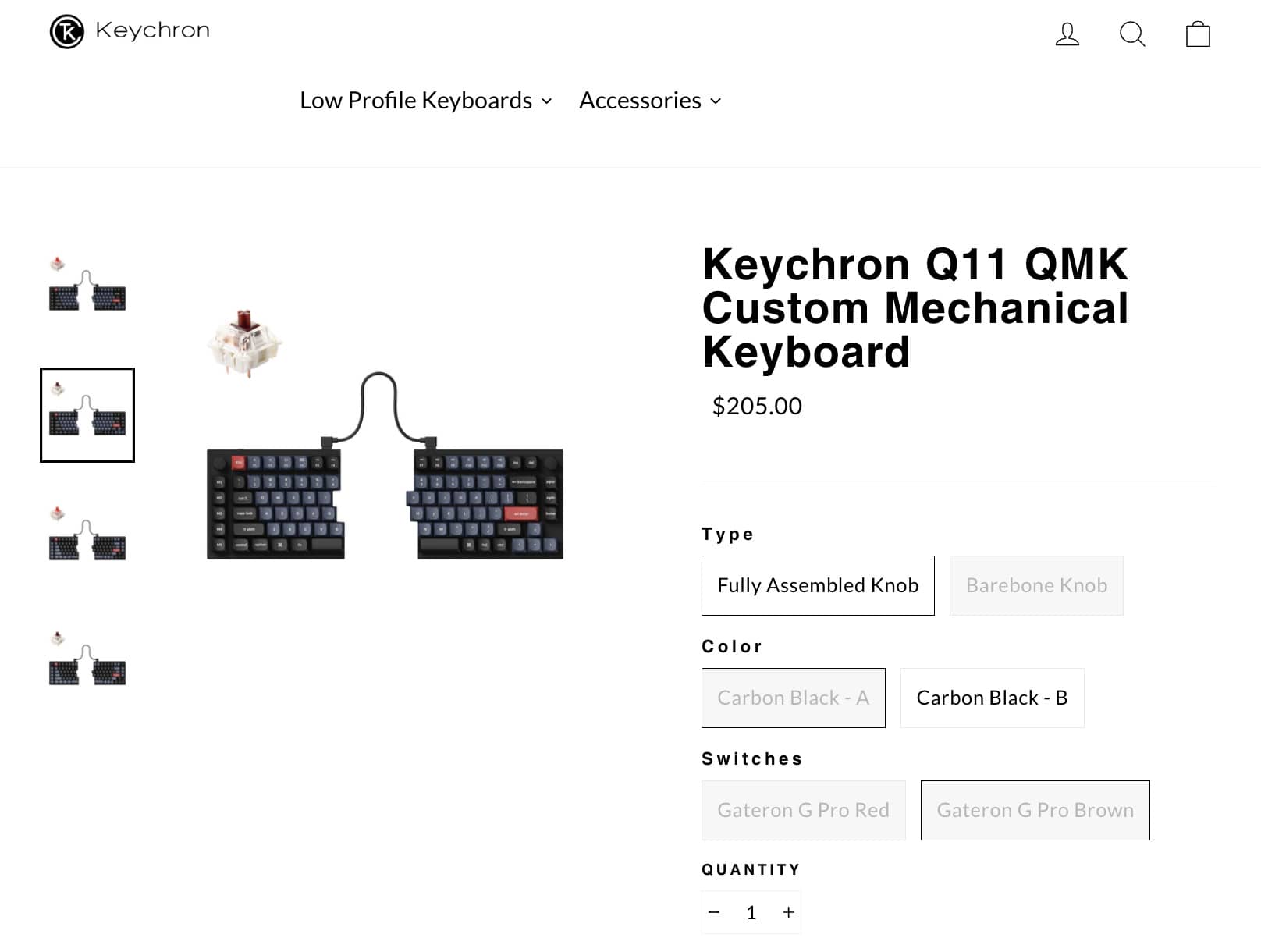Select Gateron G Pro Red switches

click(x=803, y=810)
